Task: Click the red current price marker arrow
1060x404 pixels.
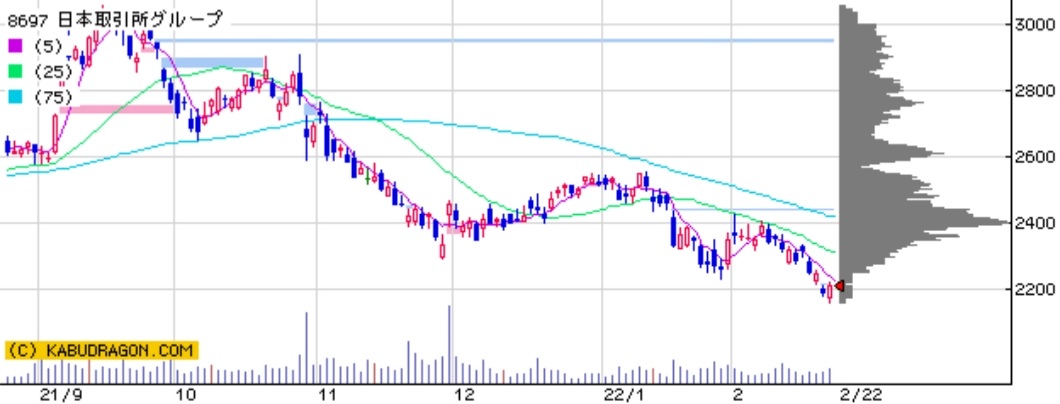Action: [839, 286]
